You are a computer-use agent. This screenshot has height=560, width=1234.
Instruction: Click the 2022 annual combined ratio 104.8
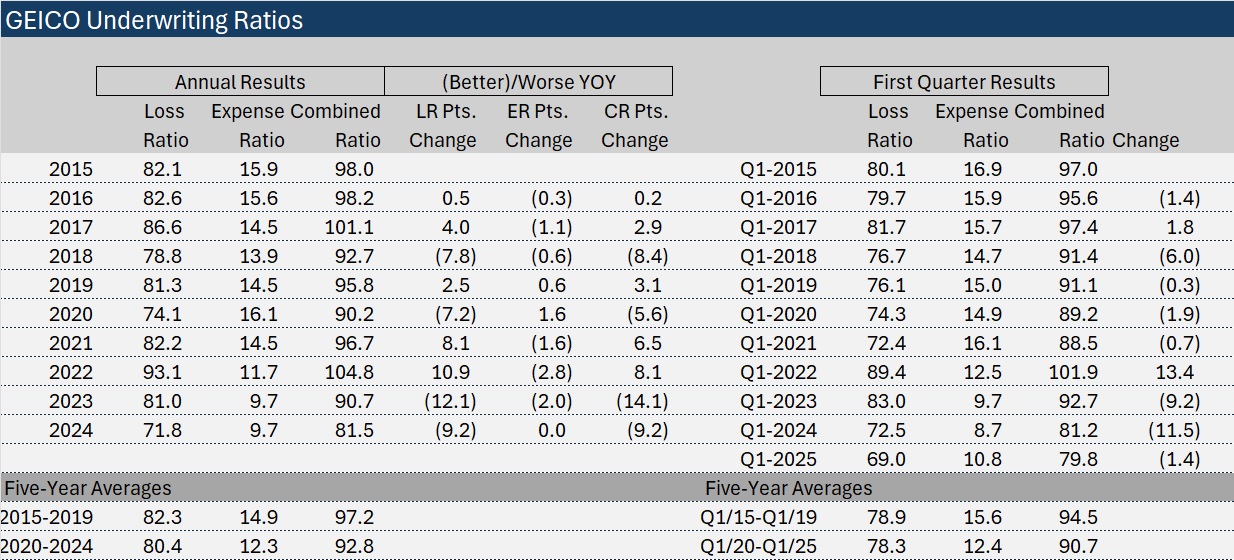tap(349, 373)
